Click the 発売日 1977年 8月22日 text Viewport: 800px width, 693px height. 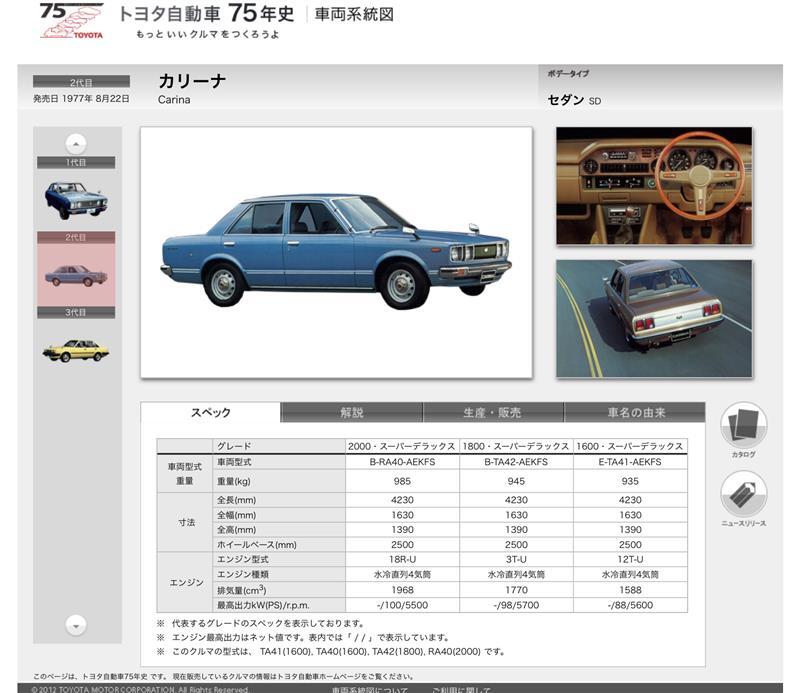click(x=81, y=98)
